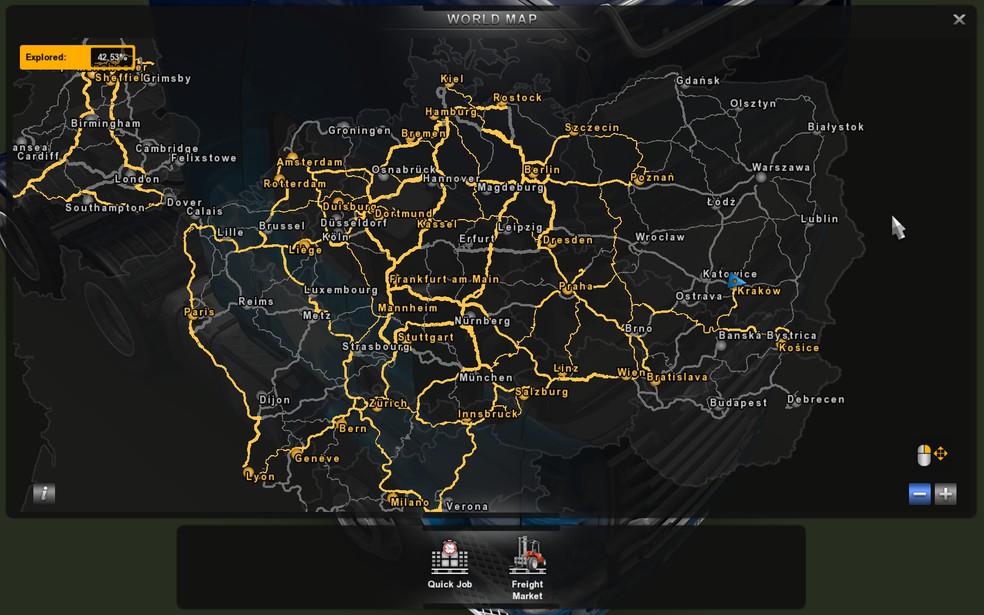Click the London city label

[137, 179]
